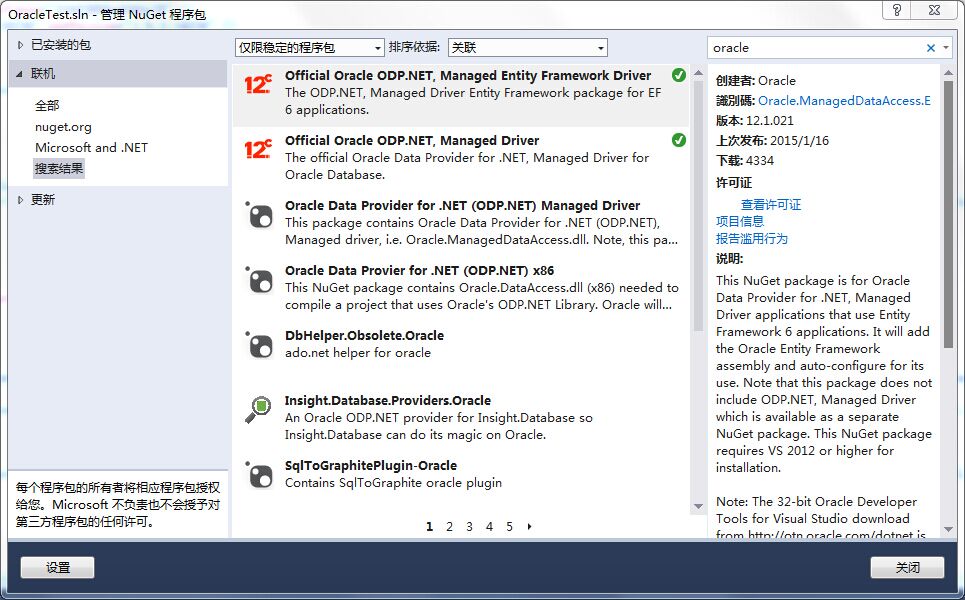Click installed checkmark on Entity Framework Driver package

pyautogui.click(x=679, y=75)
